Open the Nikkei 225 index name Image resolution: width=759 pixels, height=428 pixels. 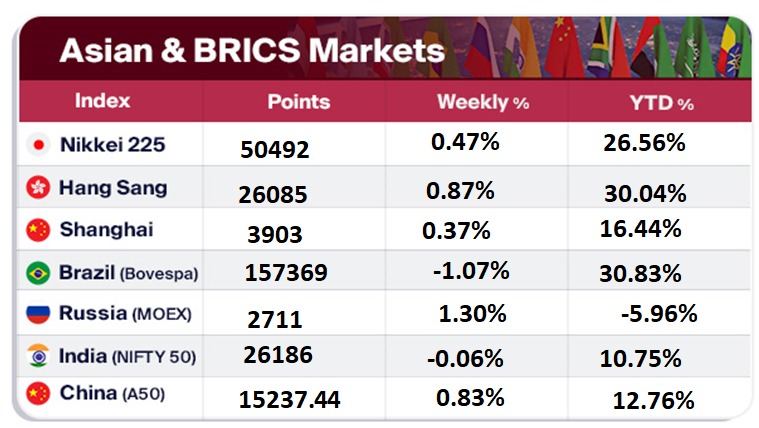click(112, 145)
